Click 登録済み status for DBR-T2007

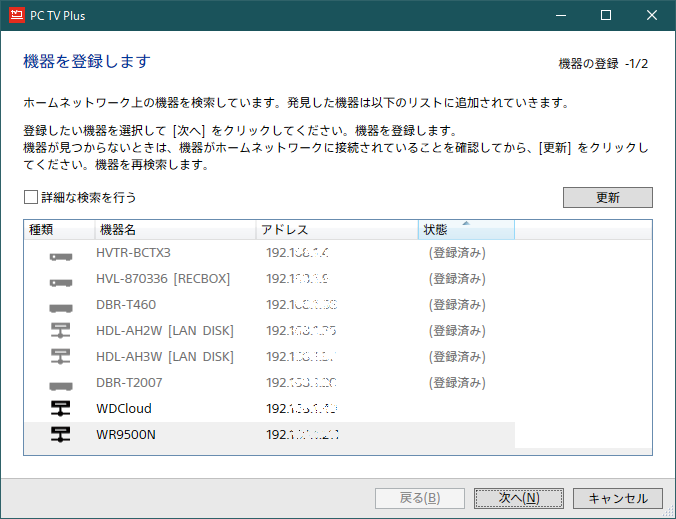[457, 382]
